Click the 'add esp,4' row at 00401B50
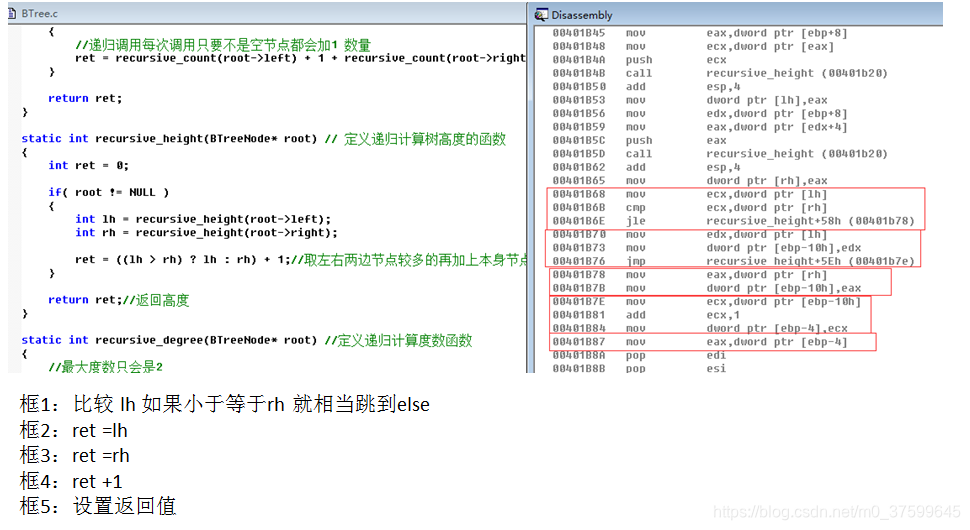The height and width of the screenshot is (530, 970). click(x=646, y=87)
